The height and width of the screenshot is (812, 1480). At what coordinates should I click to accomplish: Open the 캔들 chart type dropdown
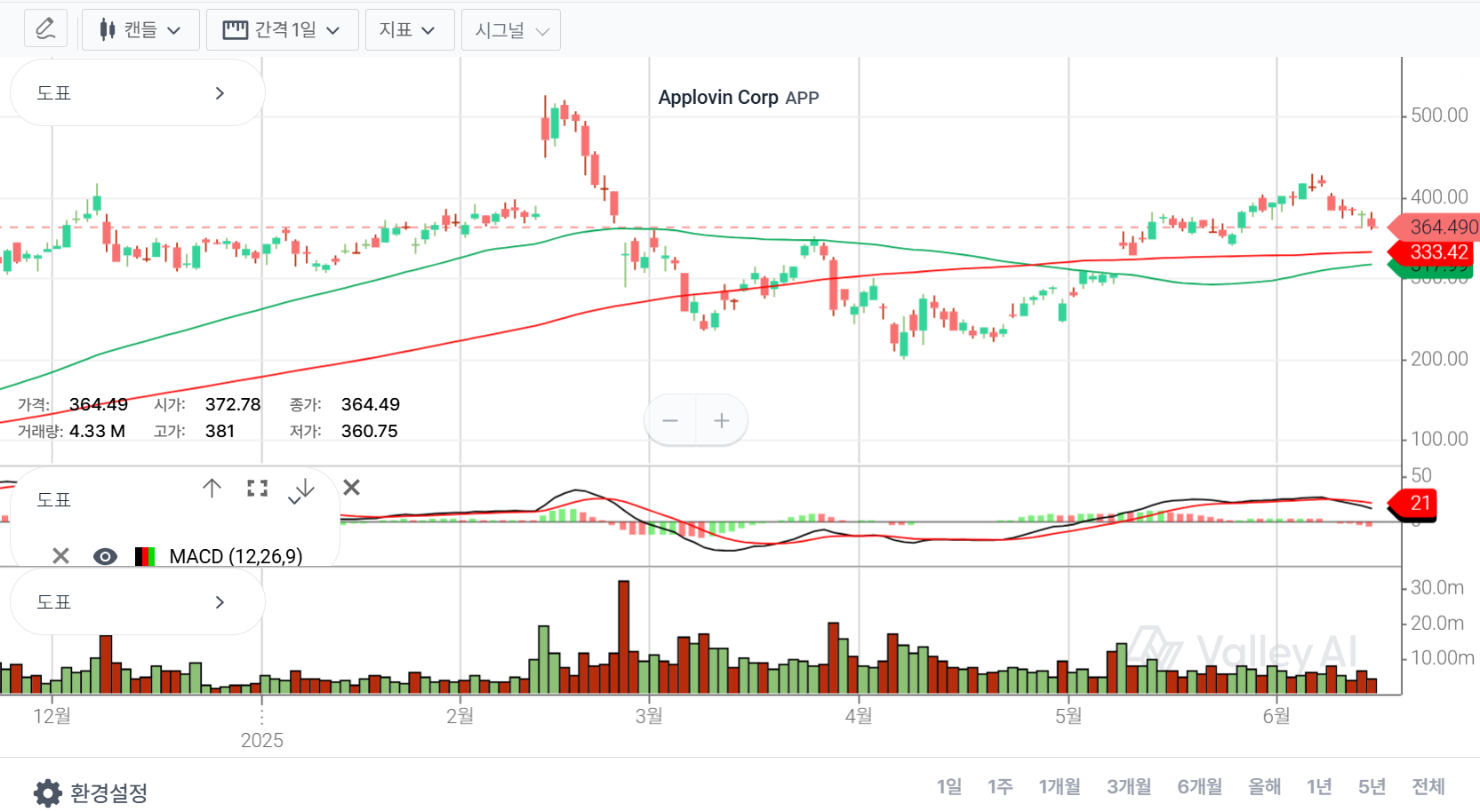tap(140, 29)
